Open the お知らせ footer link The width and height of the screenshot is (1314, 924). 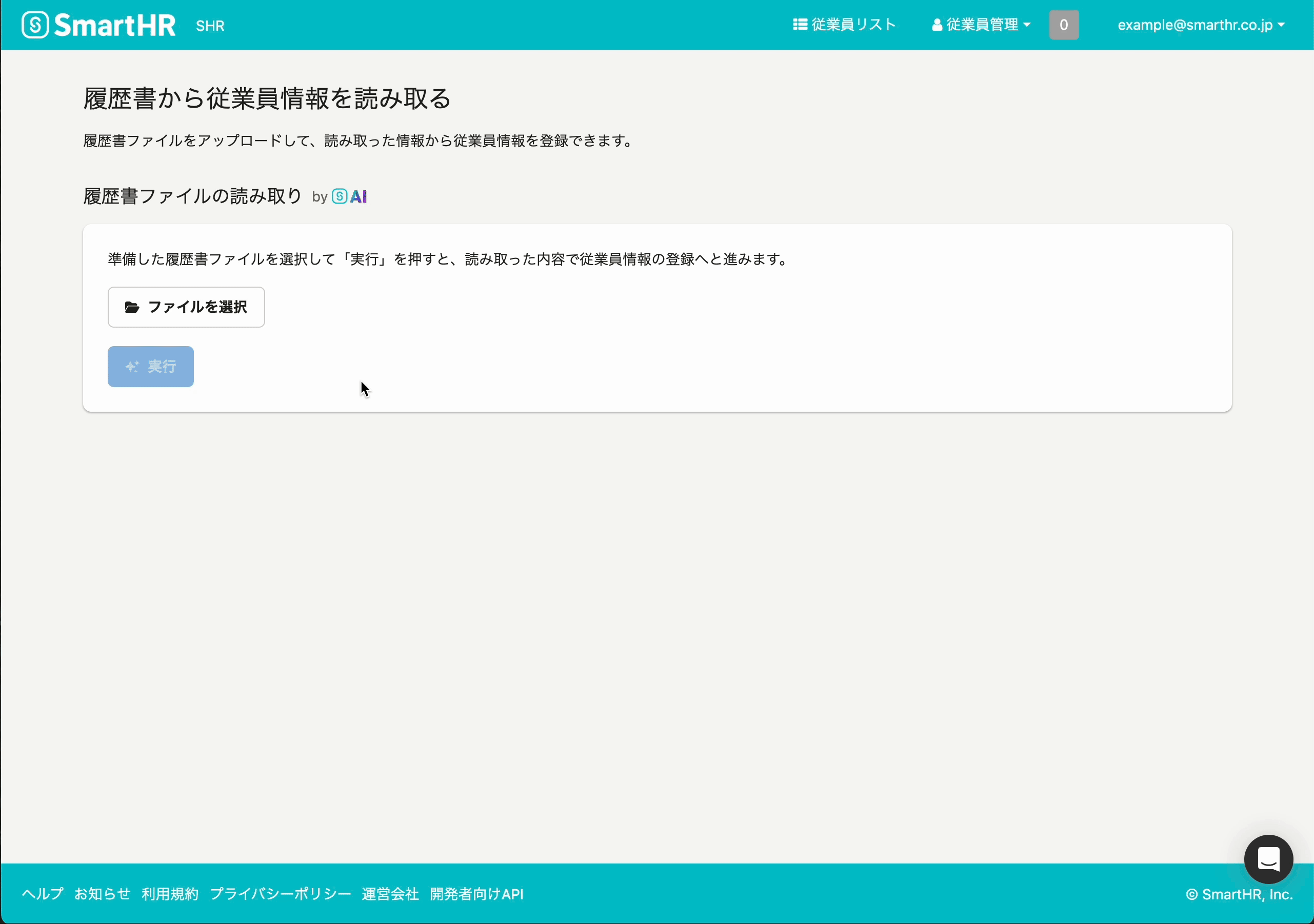coord(103,894)
